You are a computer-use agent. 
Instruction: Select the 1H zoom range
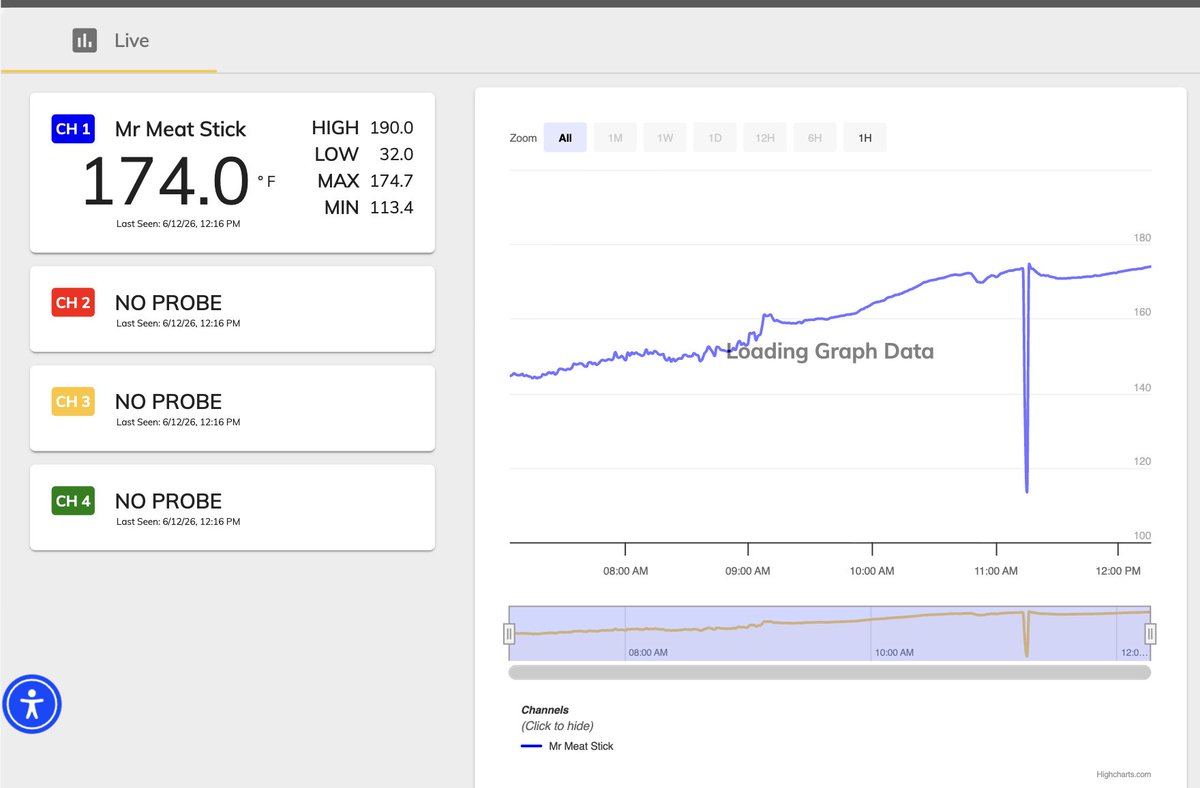(x=865, y=138)
